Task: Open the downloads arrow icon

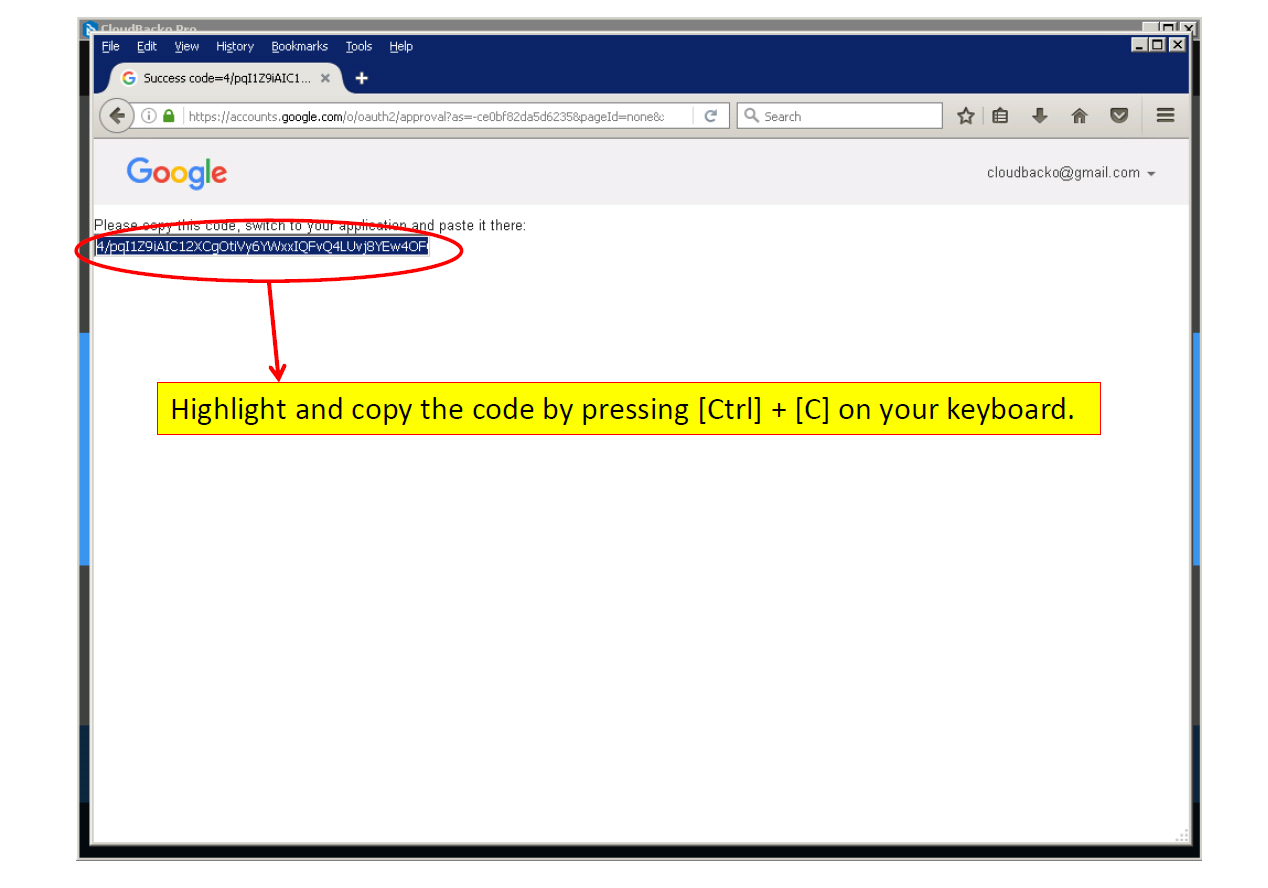Action: point(1040,116)
